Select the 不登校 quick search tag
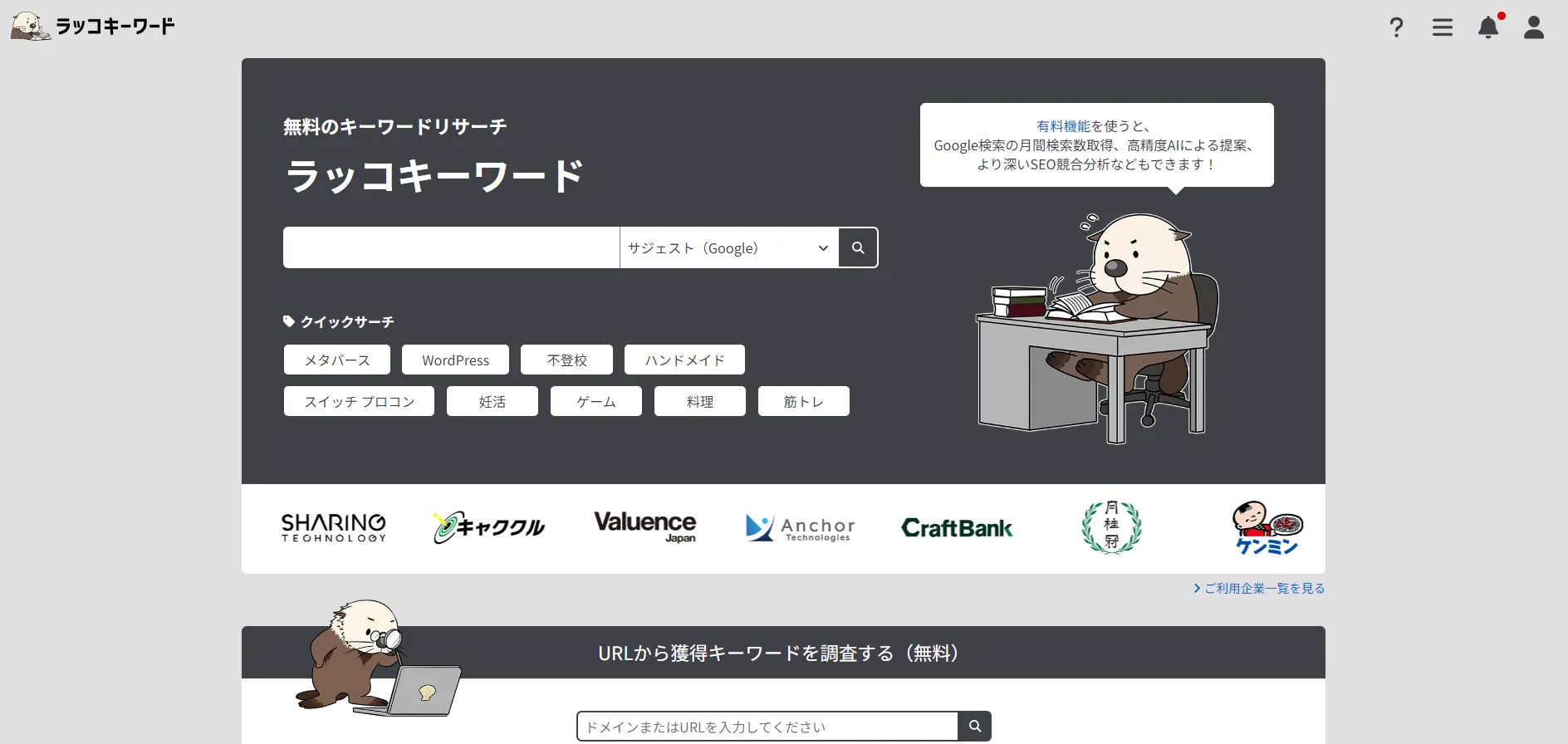1568x744 pixels. point(566,360)
